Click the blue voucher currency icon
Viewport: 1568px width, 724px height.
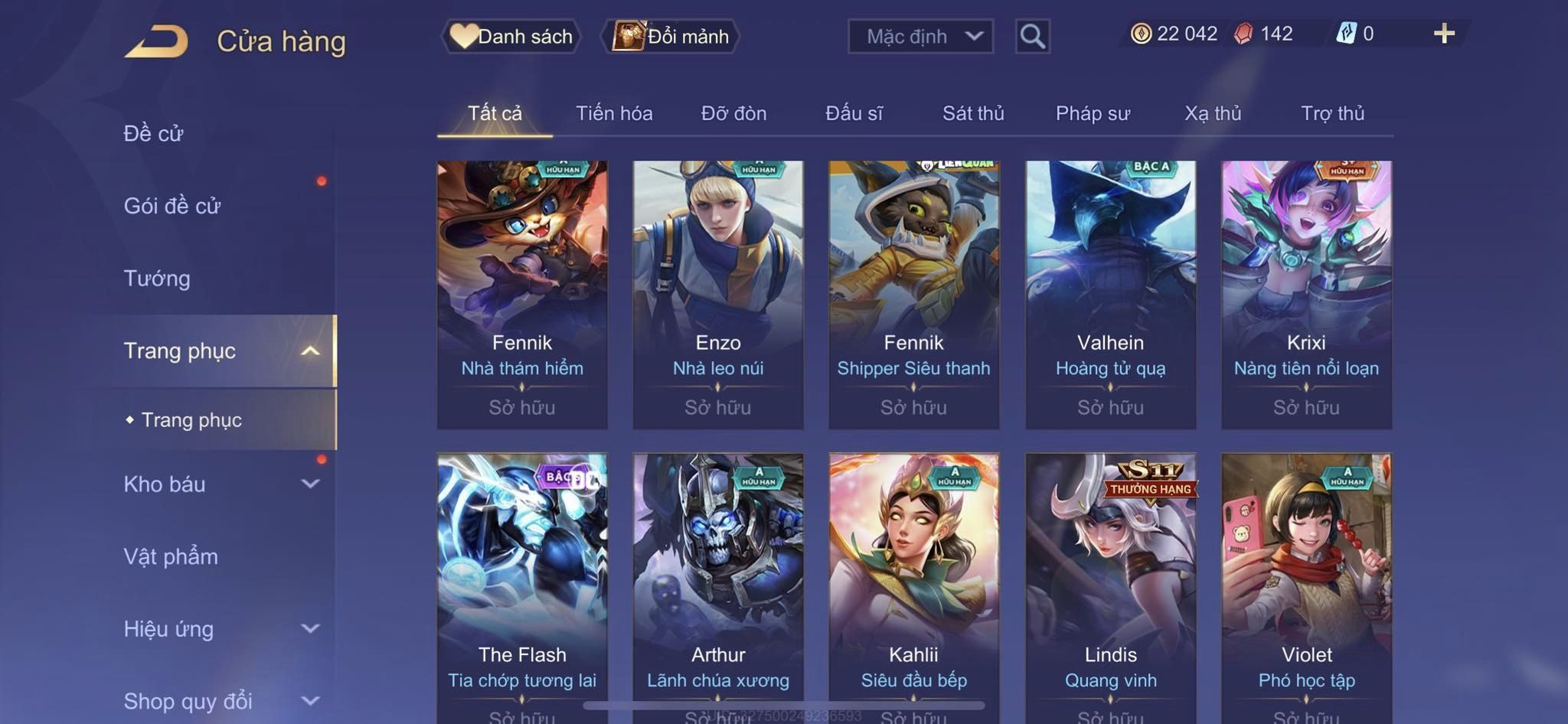1346,34
